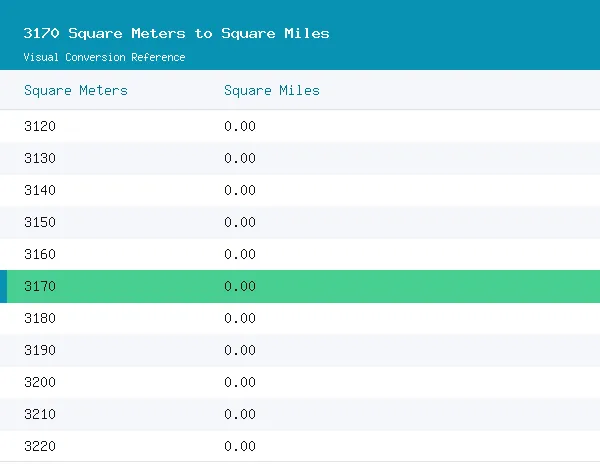The height and width of the screenshot is (466, 600).
Task: Click the 0.00 value in the 3210 row
Action: coord(240,414)
